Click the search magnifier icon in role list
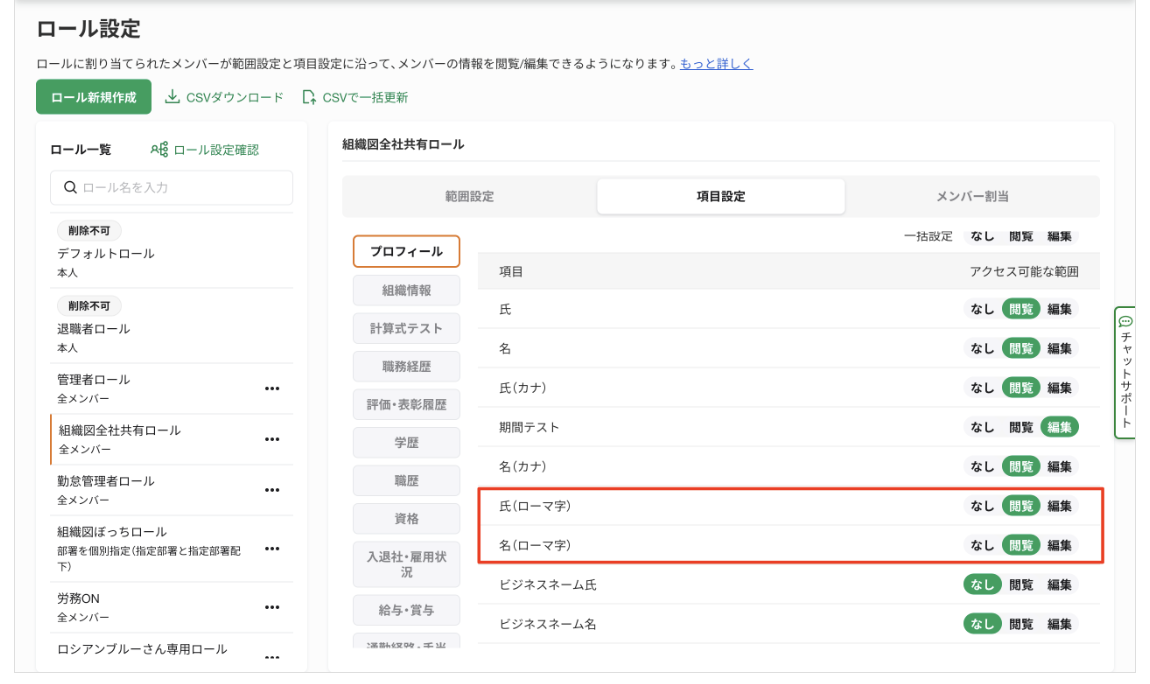This screenshot has height=684, width=1150. tap(70, 187)
